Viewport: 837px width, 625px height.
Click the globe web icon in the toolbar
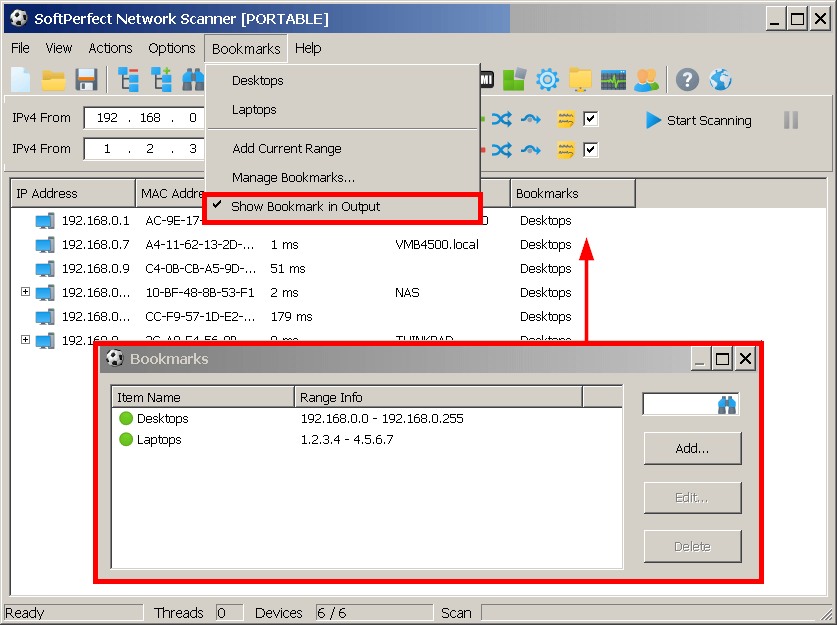[x=720, y=80]
